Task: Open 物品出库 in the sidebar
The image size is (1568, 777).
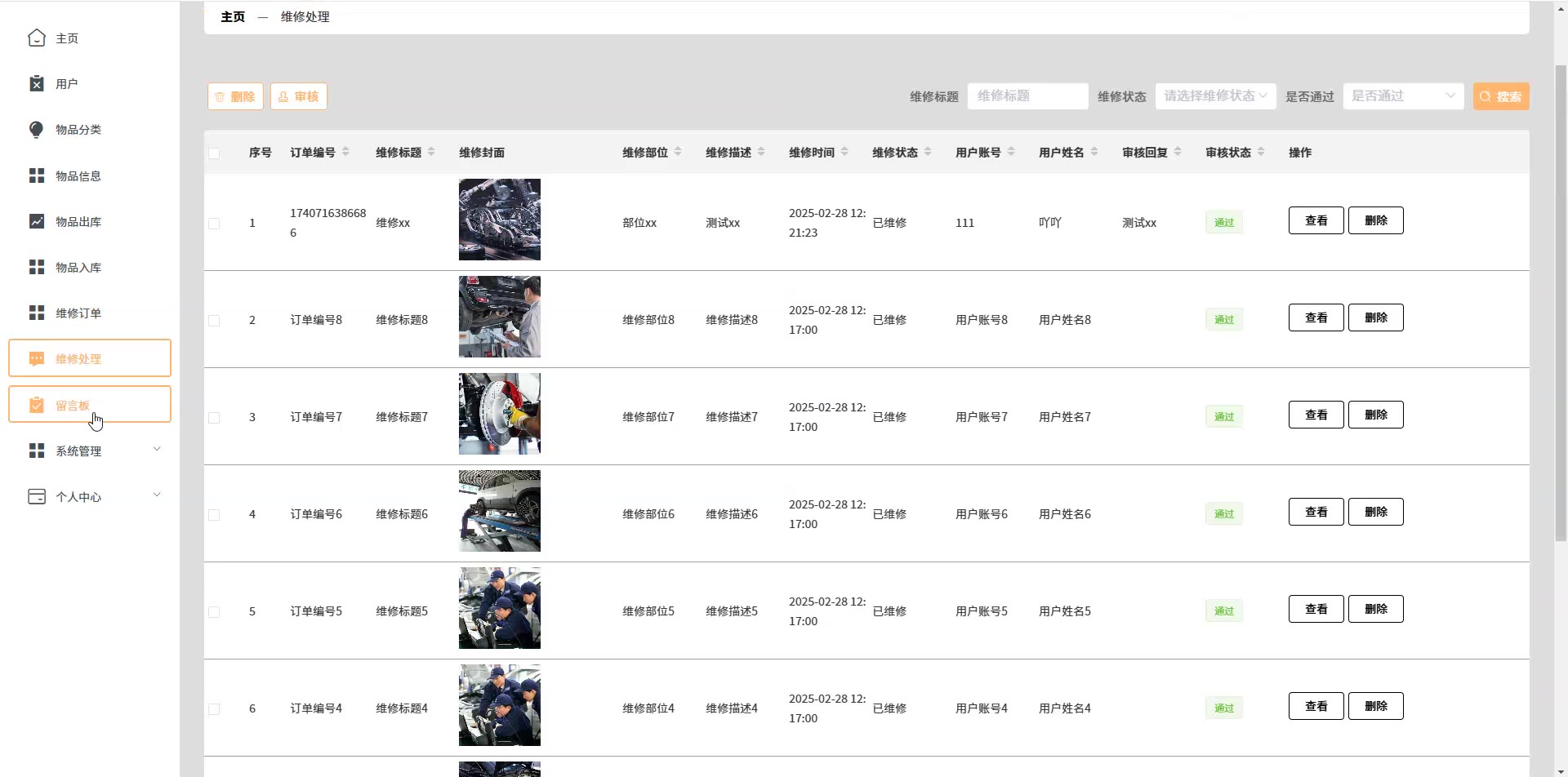Action: coord(90,222)
